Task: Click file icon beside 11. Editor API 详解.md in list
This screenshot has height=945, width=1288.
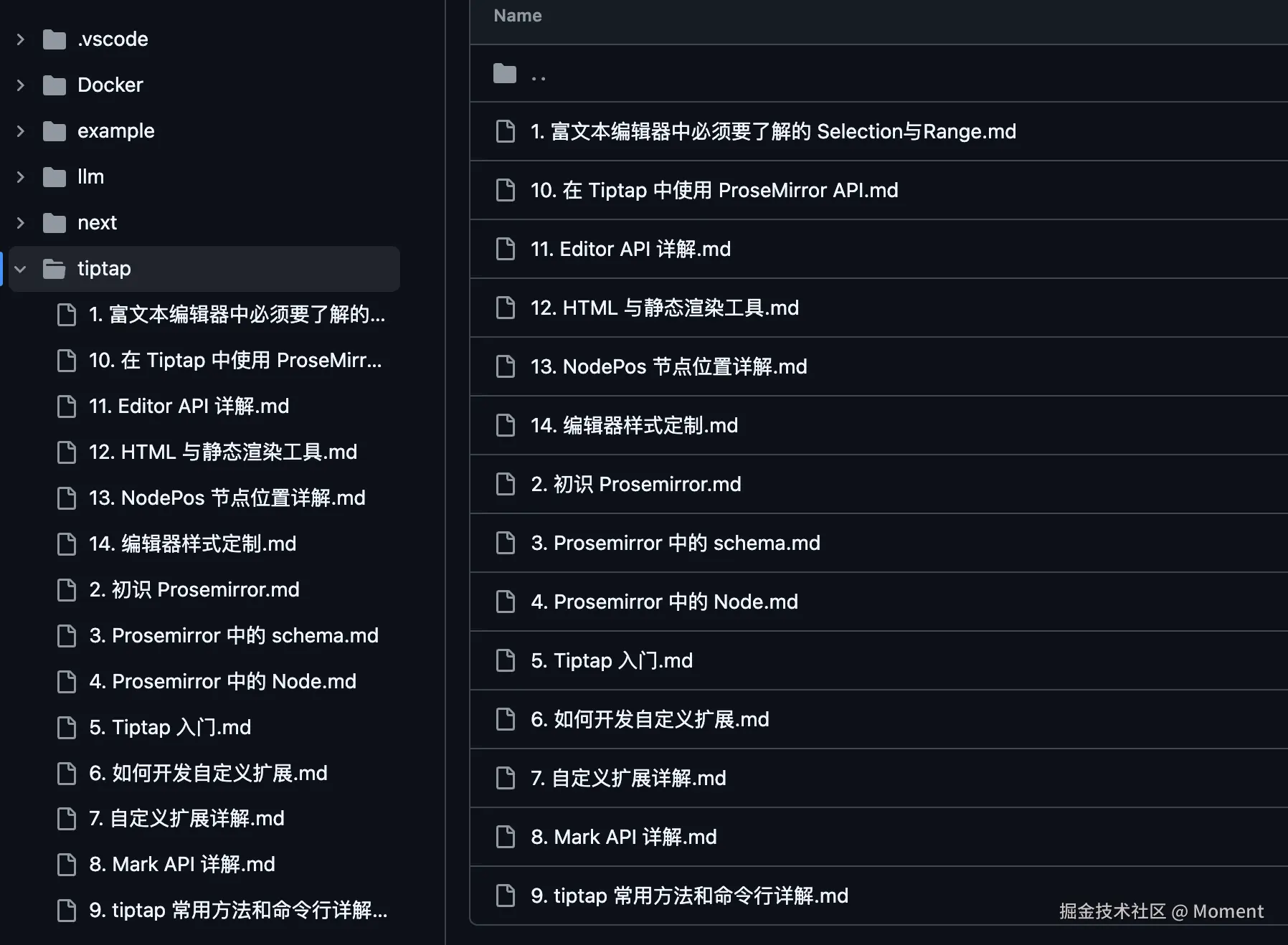Action: 506,249
